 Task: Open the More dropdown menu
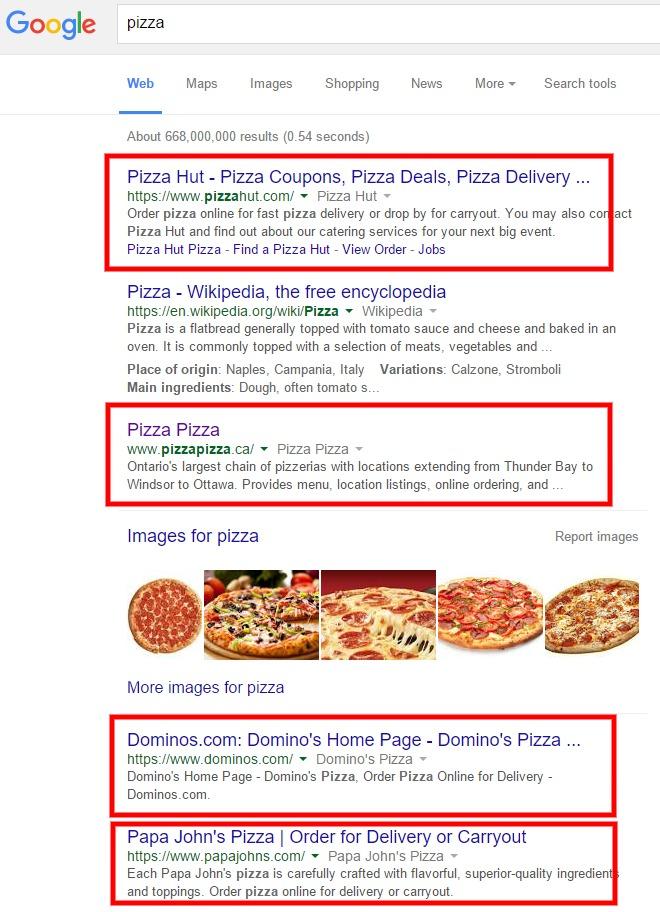[x=495, y=83]
